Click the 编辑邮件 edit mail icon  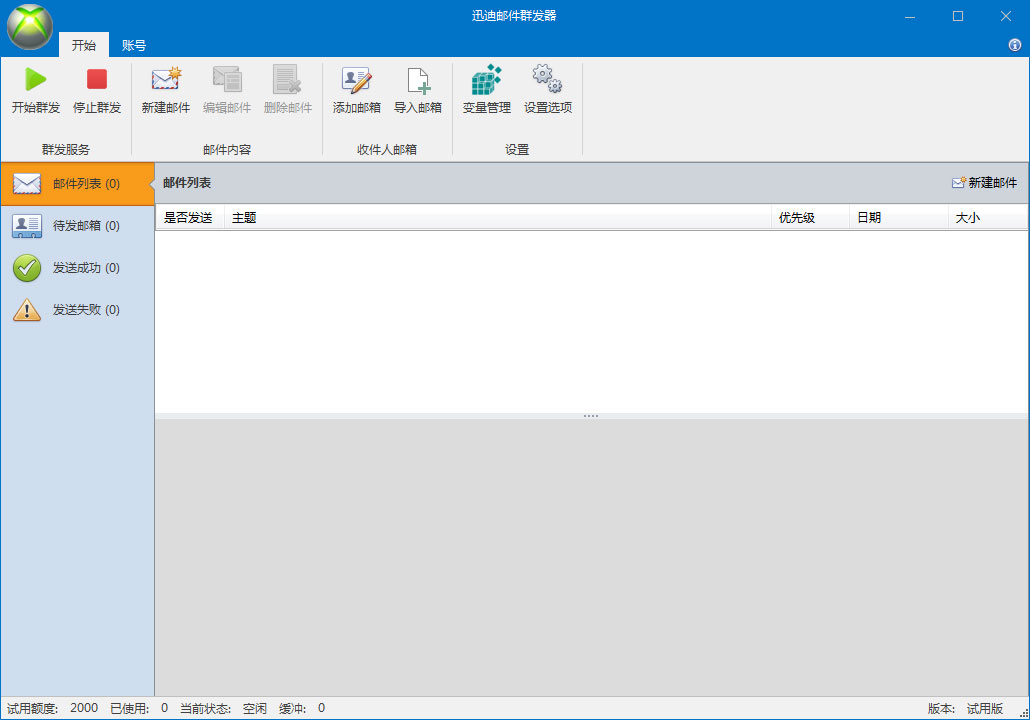pyautogui.click(x=226, y=88)
